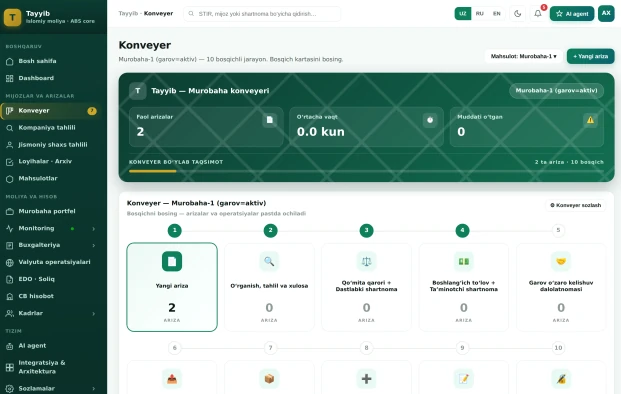
Task: Open the notifications bell icon
Action: click(537, 13)
